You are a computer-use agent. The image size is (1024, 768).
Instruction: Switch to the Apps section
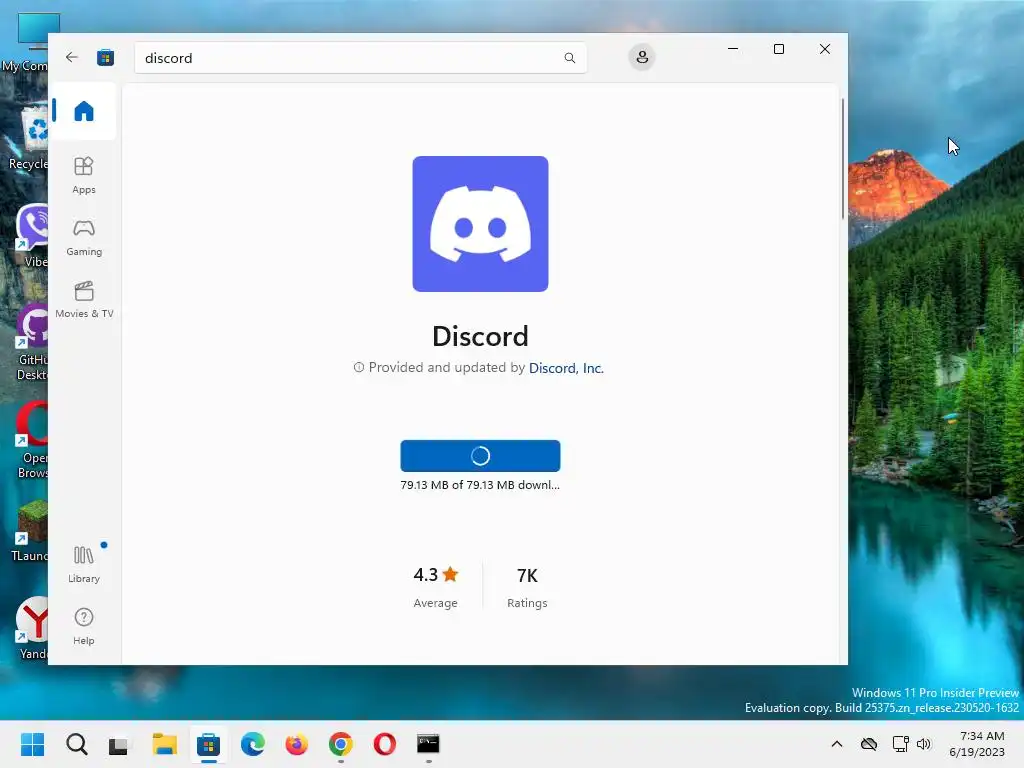click(x=84, y=175)
